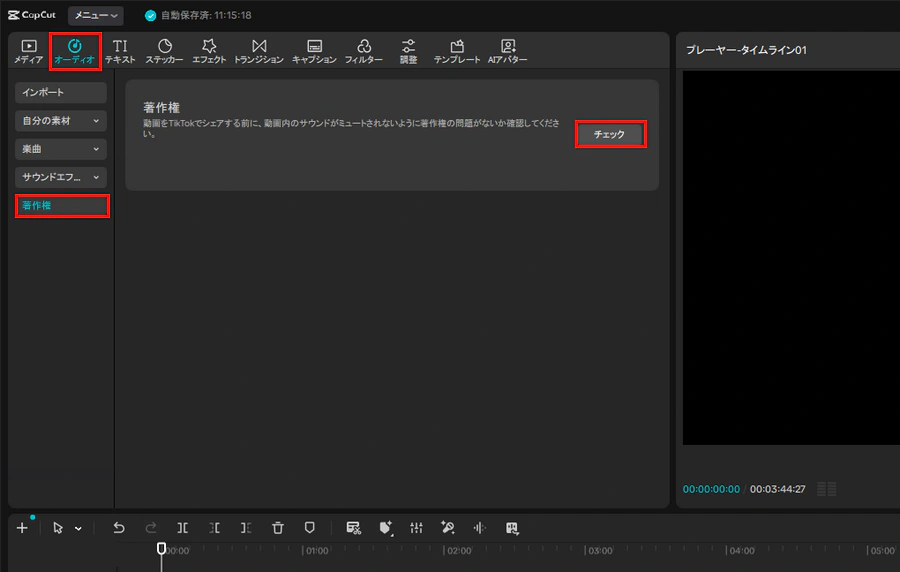Click the チェック copyright button
900x572 pixels.
pyautogui.click(x=611, y=134)
